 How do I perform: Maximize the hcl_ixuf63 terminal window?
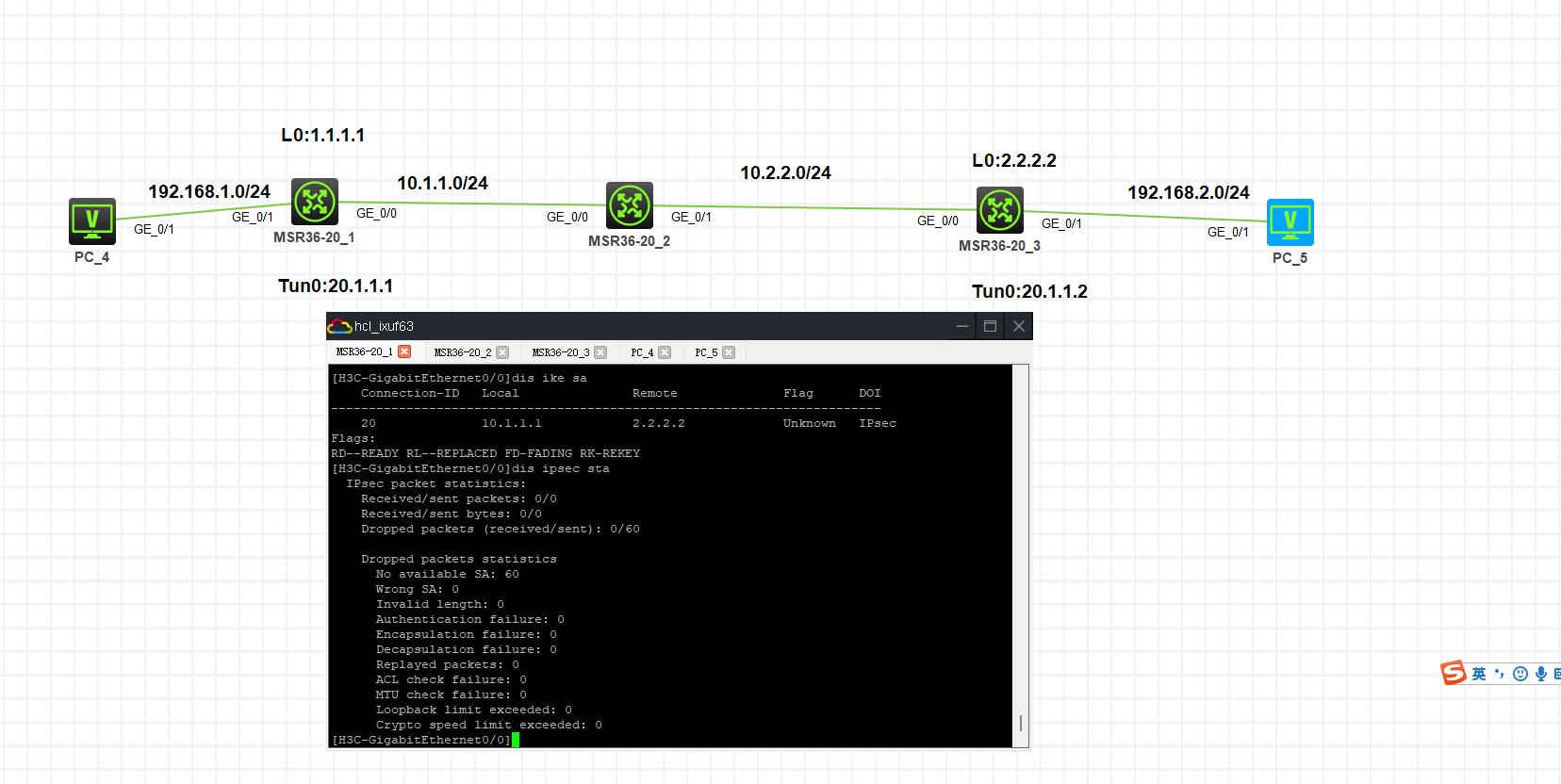tap(991, 326)
